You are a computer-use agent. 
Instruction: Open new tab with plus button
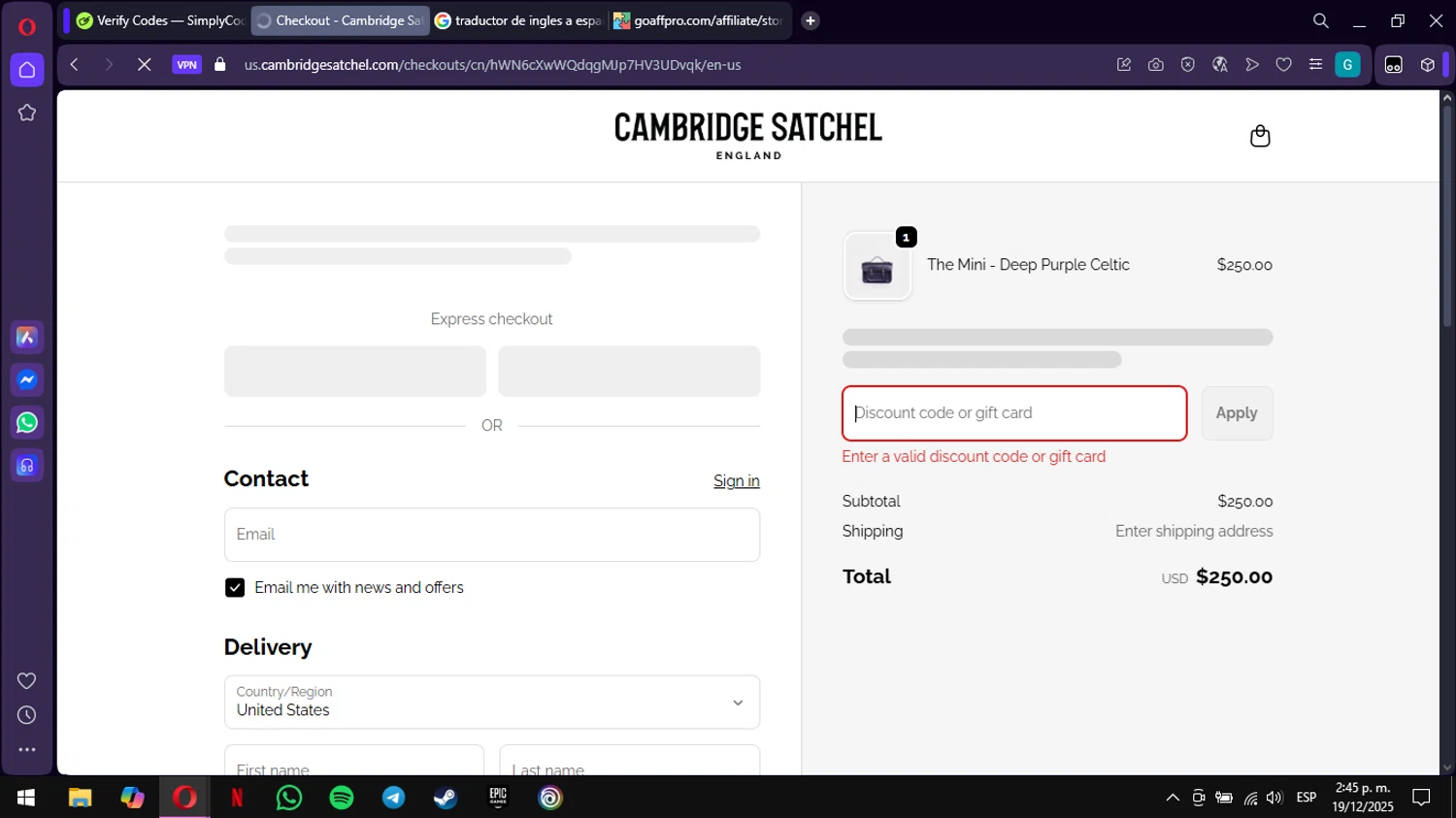[x=811, y=20]
